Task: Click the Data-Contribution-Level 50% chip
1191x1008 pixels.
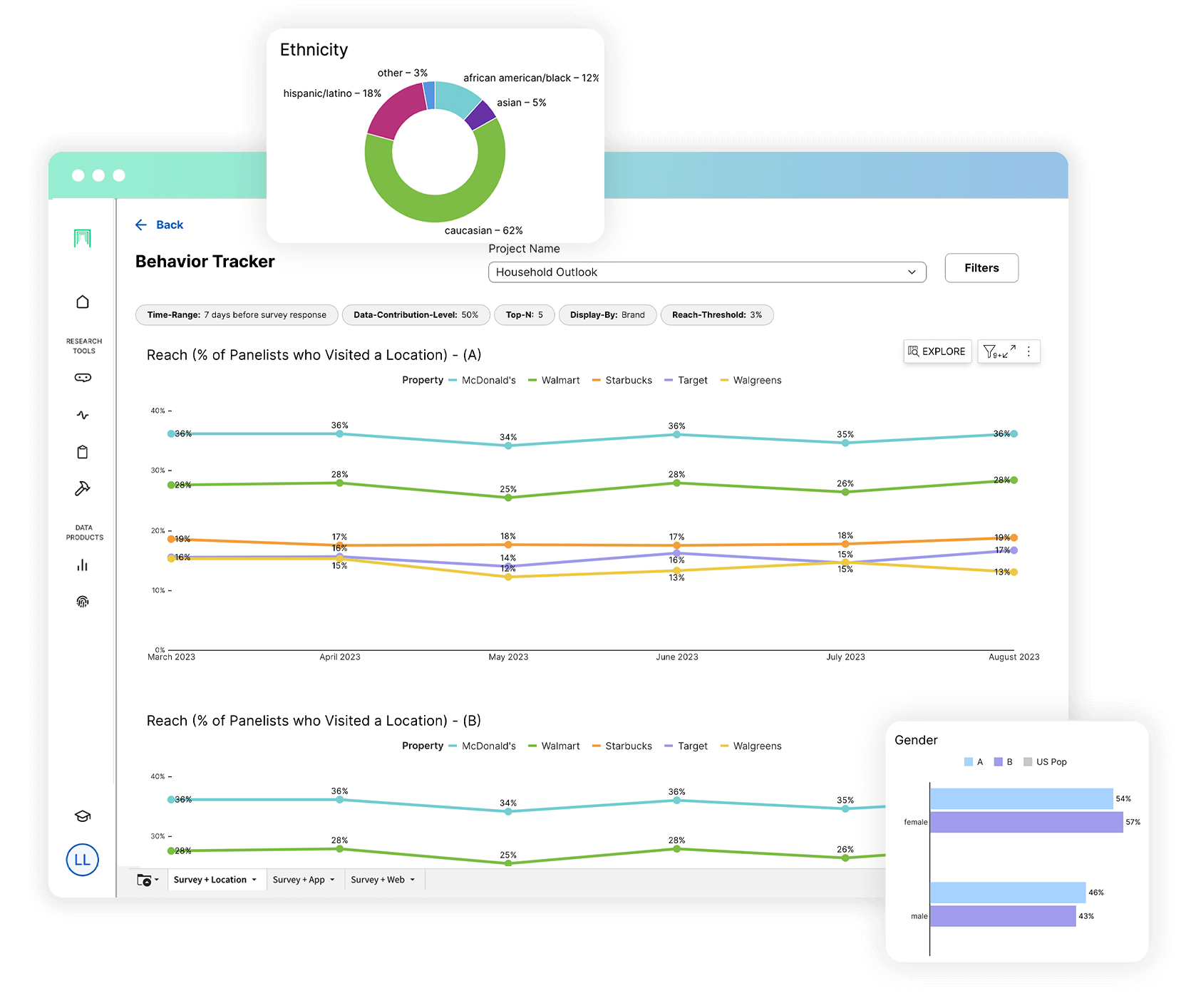Action: coord(416,315)
